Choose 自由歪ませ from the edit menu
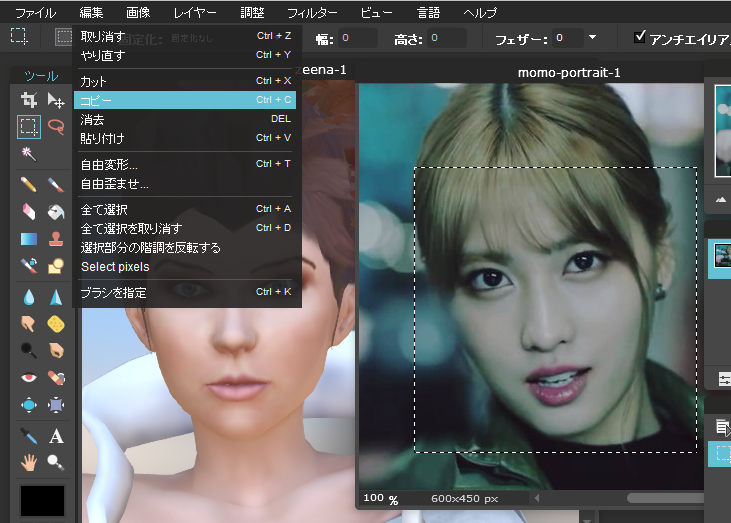The width and height of the screenshot is (731, 523). (185, 184)
